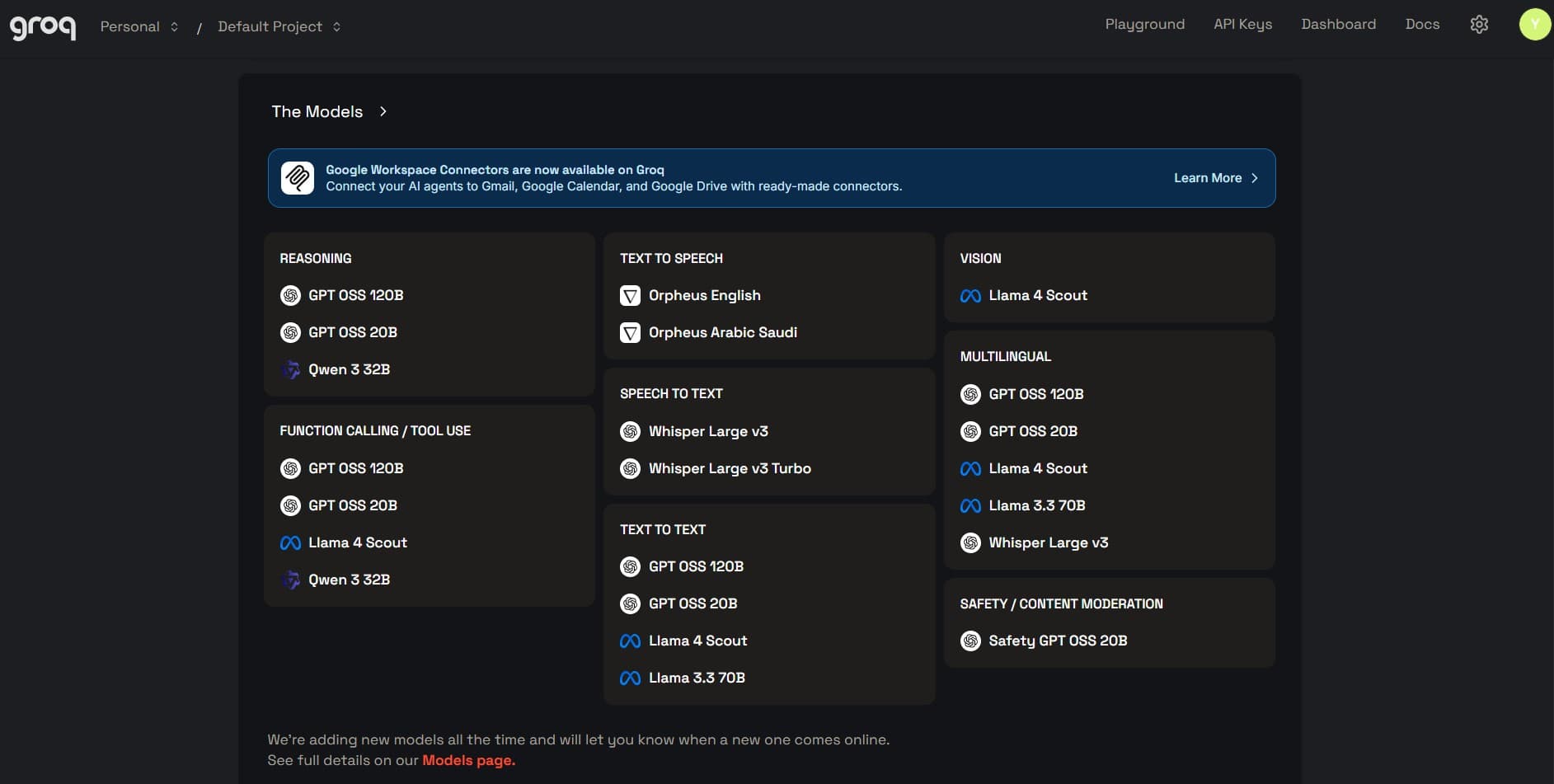Screen dimensions: 1554x784
Task: Open settings via the gear icon
Action: pyautogui.click(x=1478, y=24)
